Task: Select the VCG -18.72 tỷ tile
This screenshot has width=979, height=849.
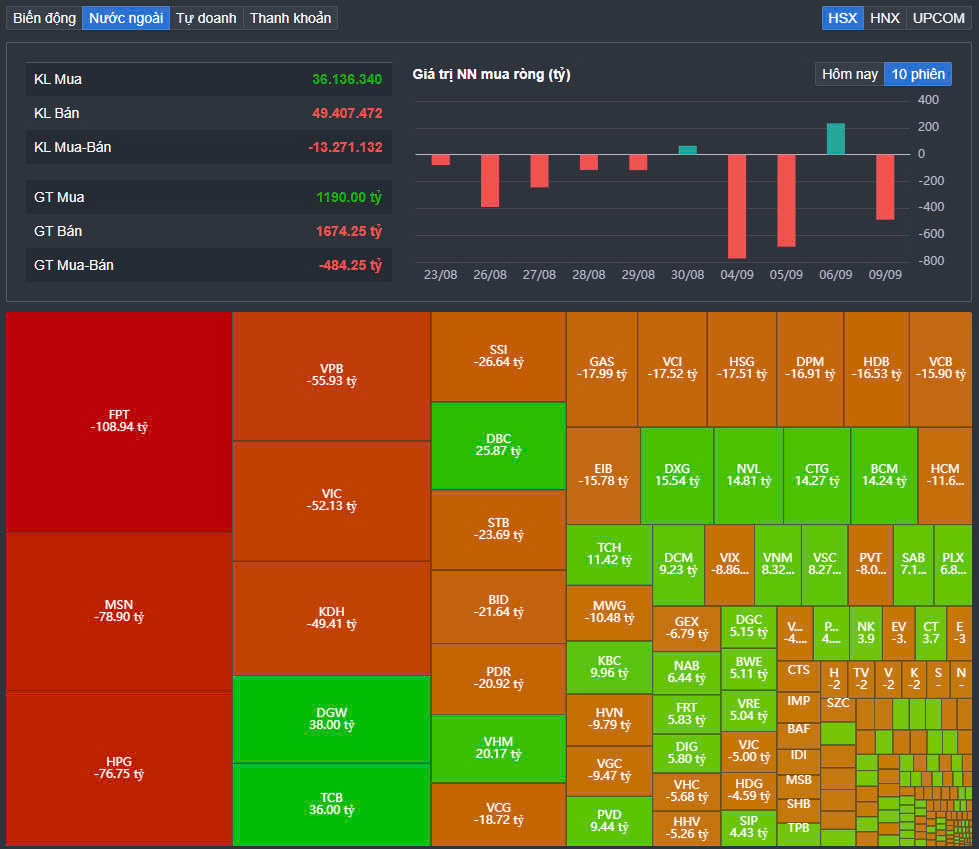Action: (498, 815)
